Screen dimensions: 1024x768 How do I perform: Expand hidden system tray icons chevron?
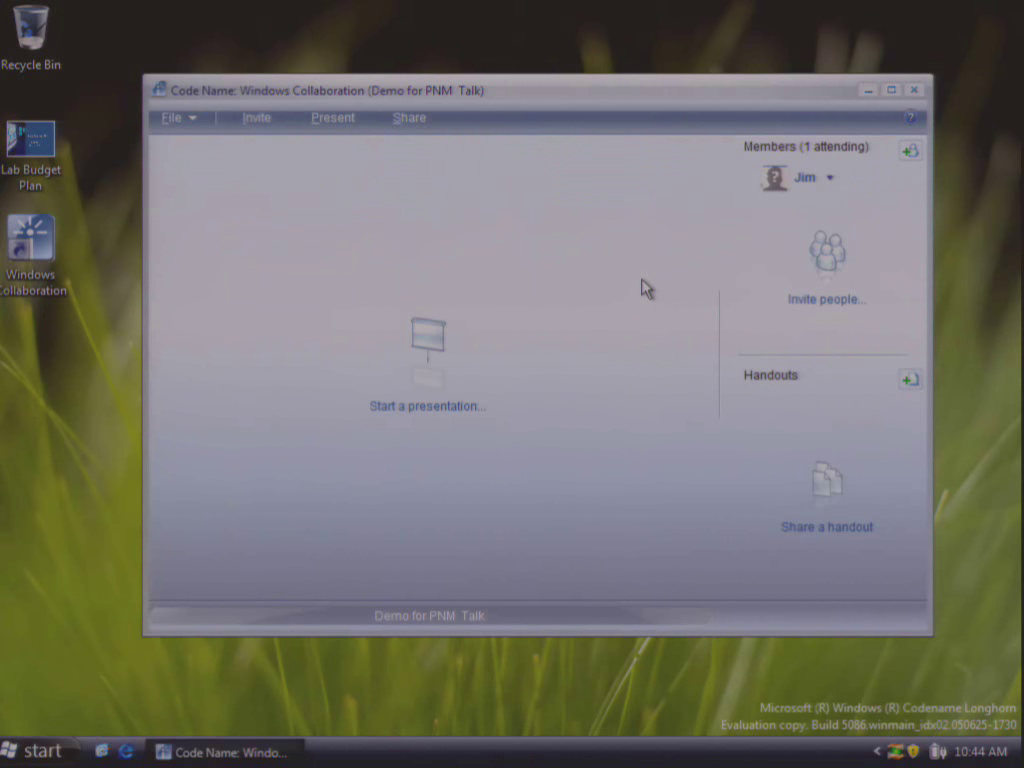pyautogui.click(x=877, y=752)
